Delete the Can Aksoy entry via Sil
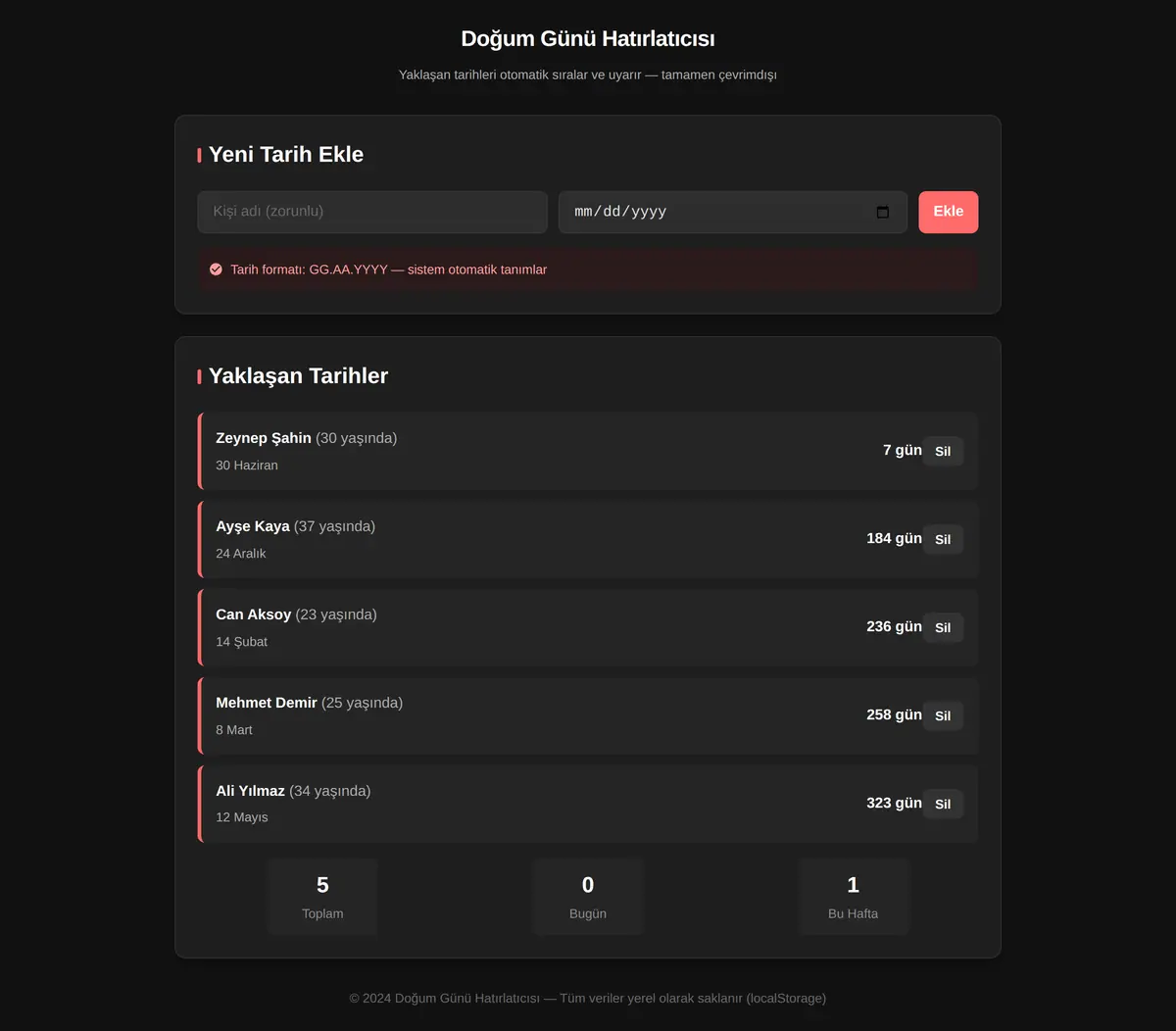This screenshot has height=1031, width=1176. tap(943, 627)
